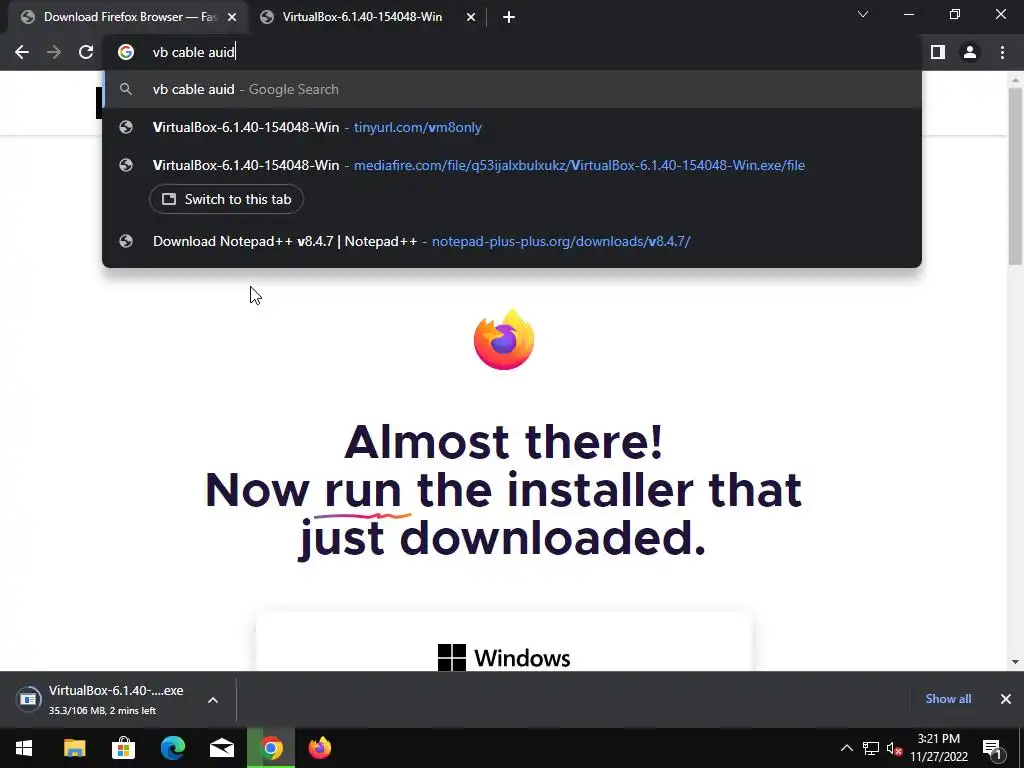Open the Windows Start menu
Screen dimensions: 1024x768
[x=24, y=748]
